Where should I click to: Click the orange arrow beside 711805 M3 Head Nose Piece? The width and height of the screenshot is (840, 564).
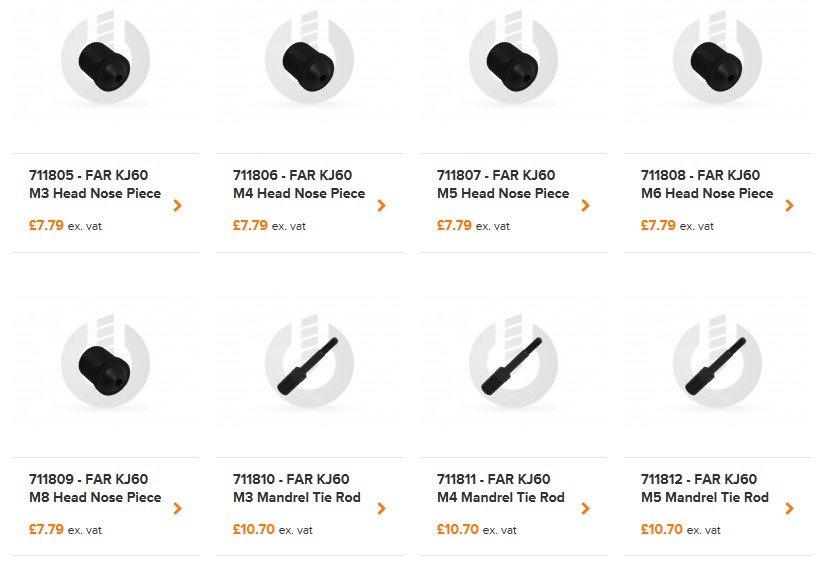178,206
